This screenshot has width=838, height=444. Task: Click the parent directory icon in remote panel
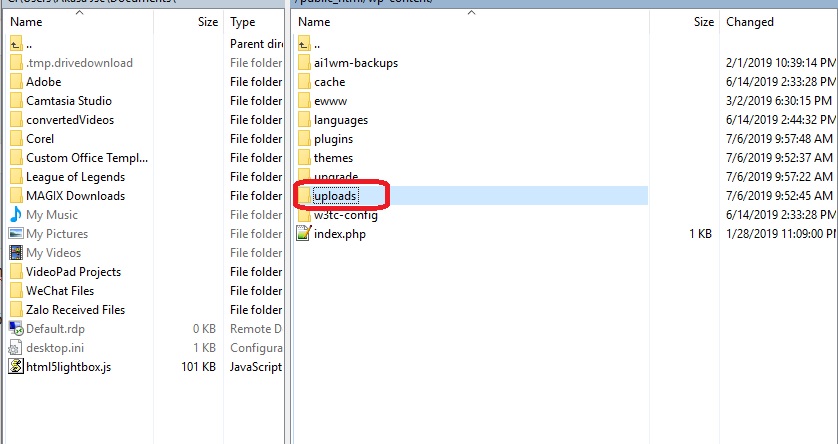[304, 44]
